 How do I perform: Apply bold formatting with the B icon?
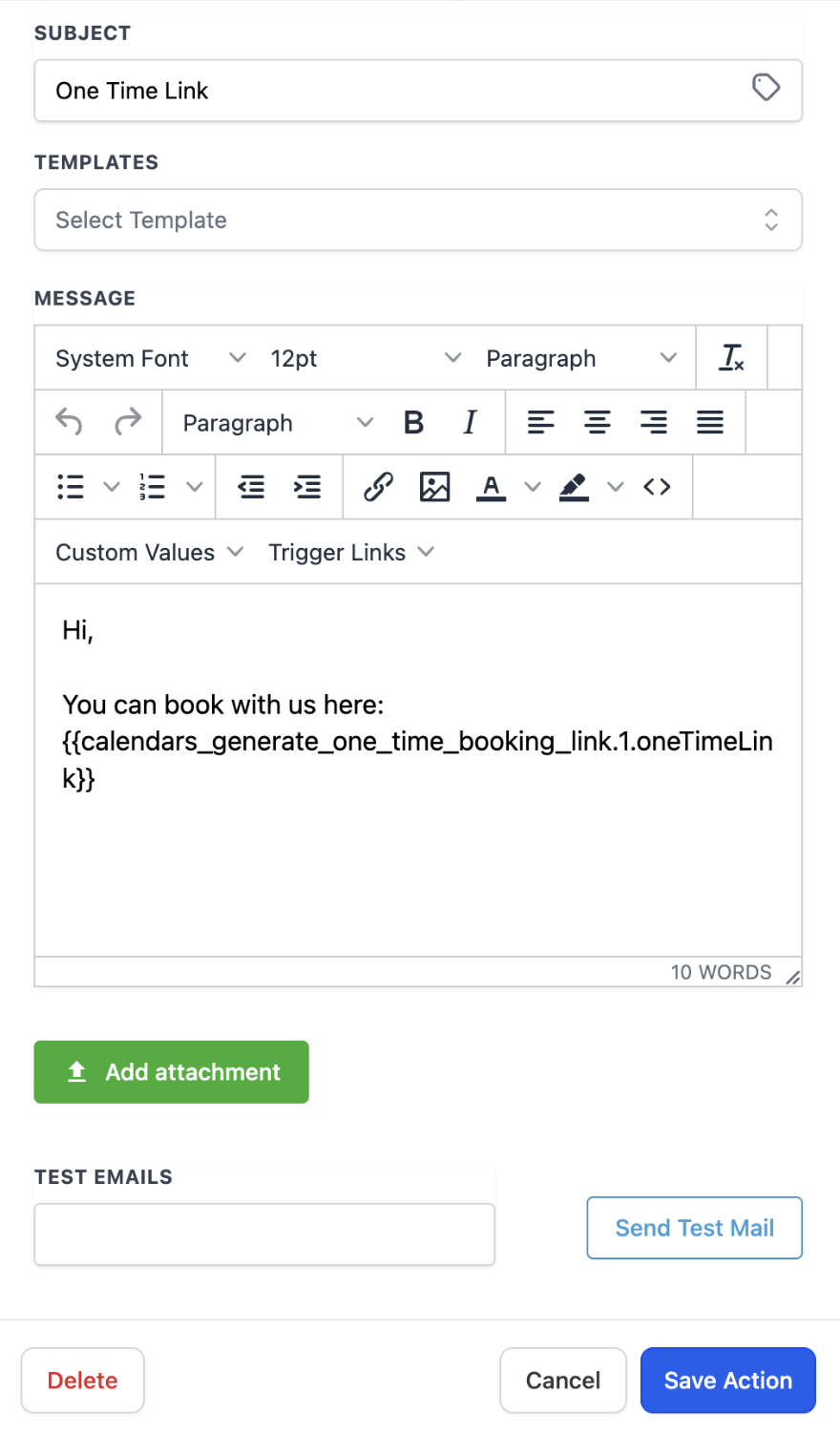pyautogui.click(x=412, y=422)
